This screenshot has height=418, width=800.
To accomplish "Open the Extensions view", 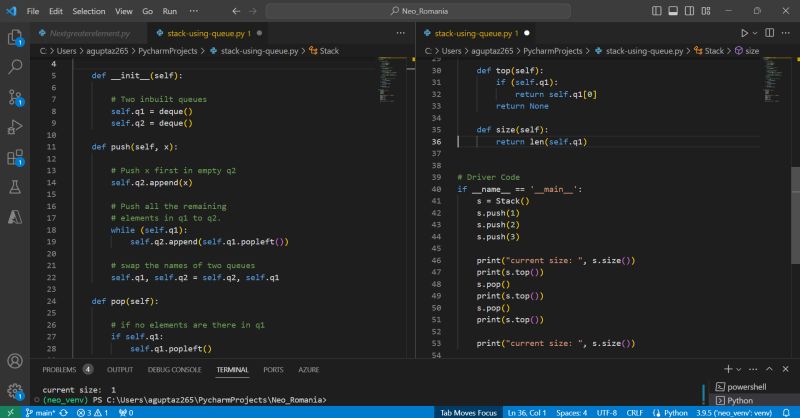I will pos(15,157).
